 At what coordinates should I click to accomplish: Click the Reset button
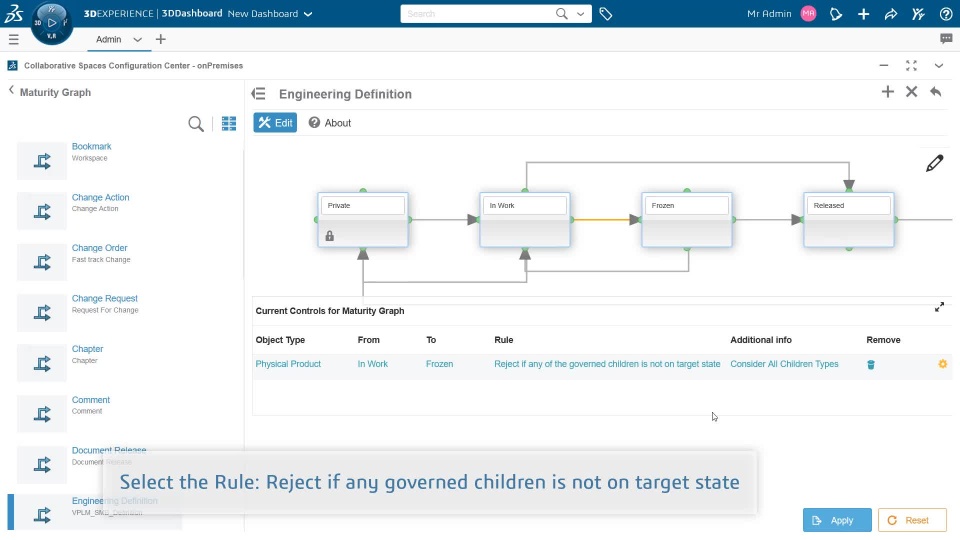pyautogui.click(x=912, y=520)
